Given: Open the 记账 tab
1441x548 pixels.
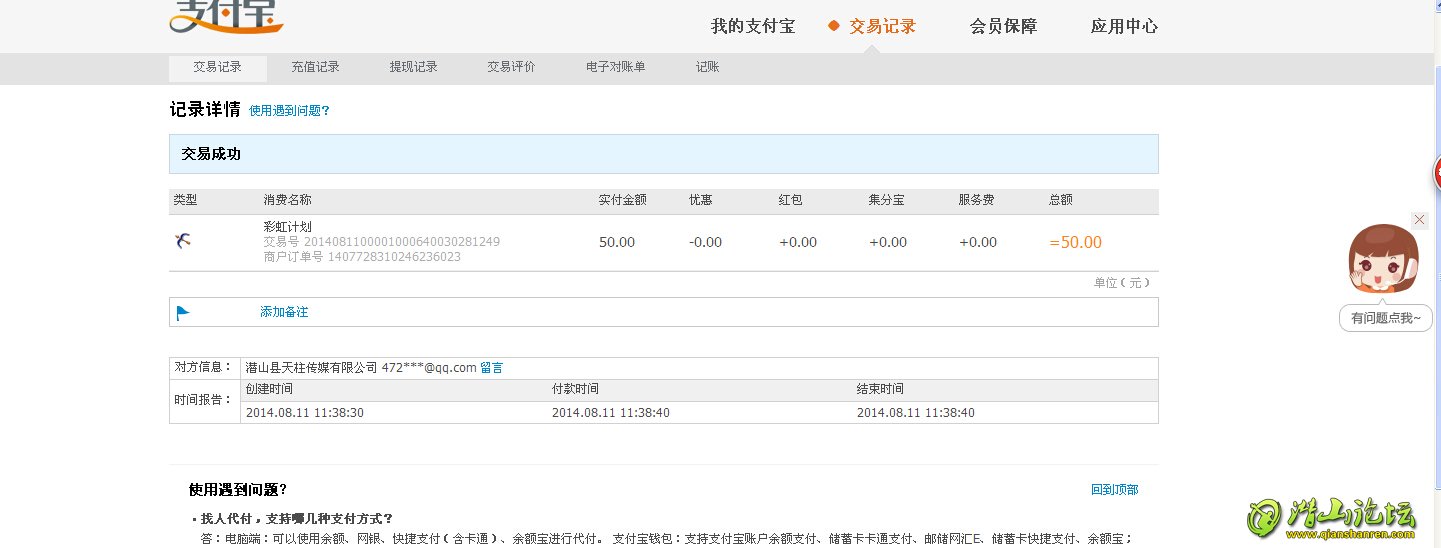Looking at the screenshot, I should click(x=707, y=67).
